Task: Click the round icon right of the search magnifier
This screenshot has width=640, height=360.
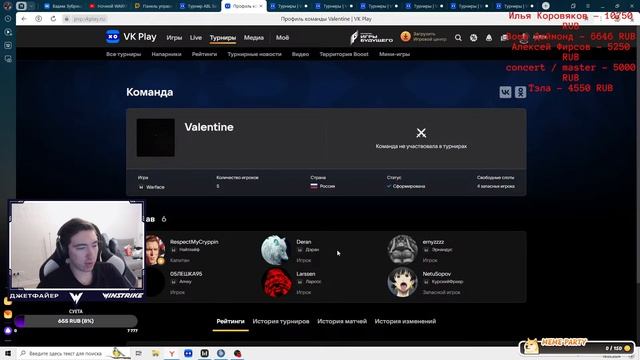Action: [x=473, y=38]
